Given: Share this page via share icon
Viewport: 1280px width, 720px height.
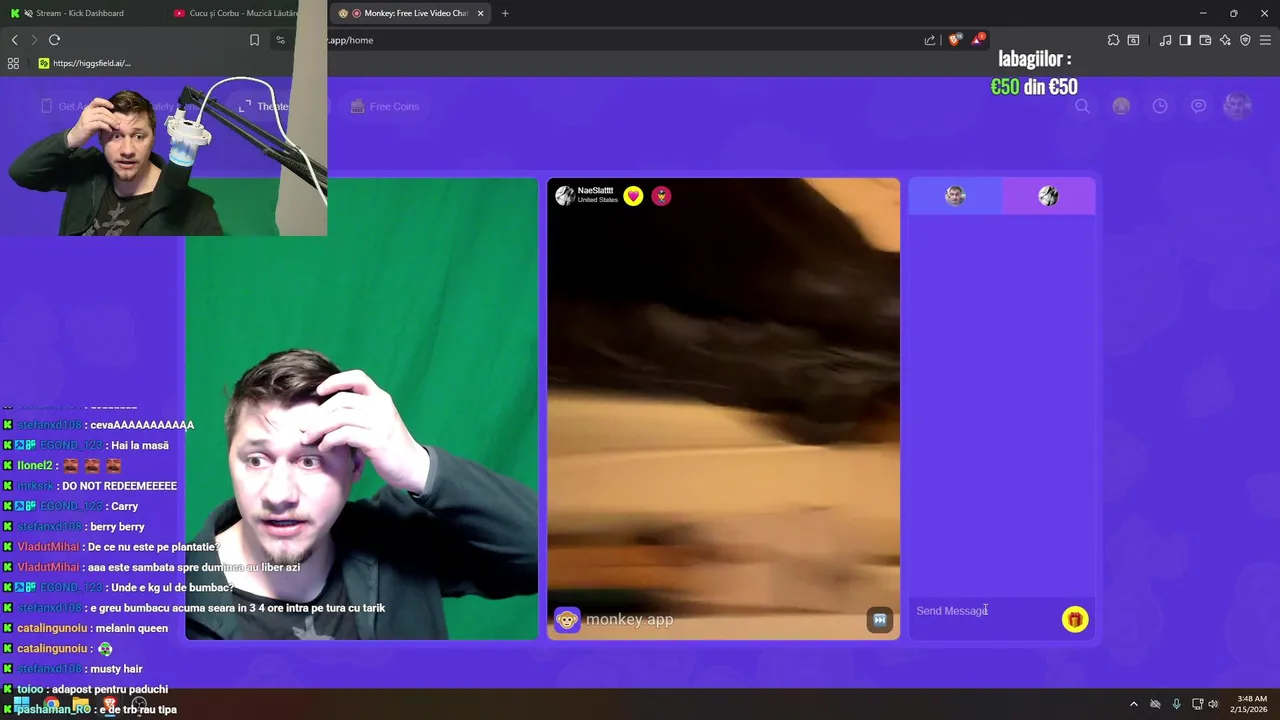Looking at the screenshot, I should pos(930,40).
